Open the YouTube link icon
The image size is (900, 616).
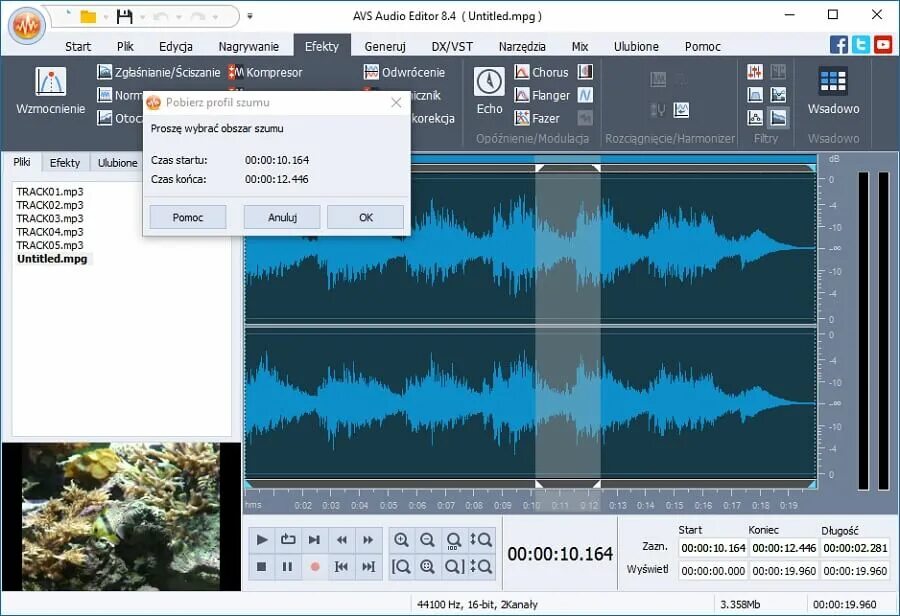tap(883, 45)
